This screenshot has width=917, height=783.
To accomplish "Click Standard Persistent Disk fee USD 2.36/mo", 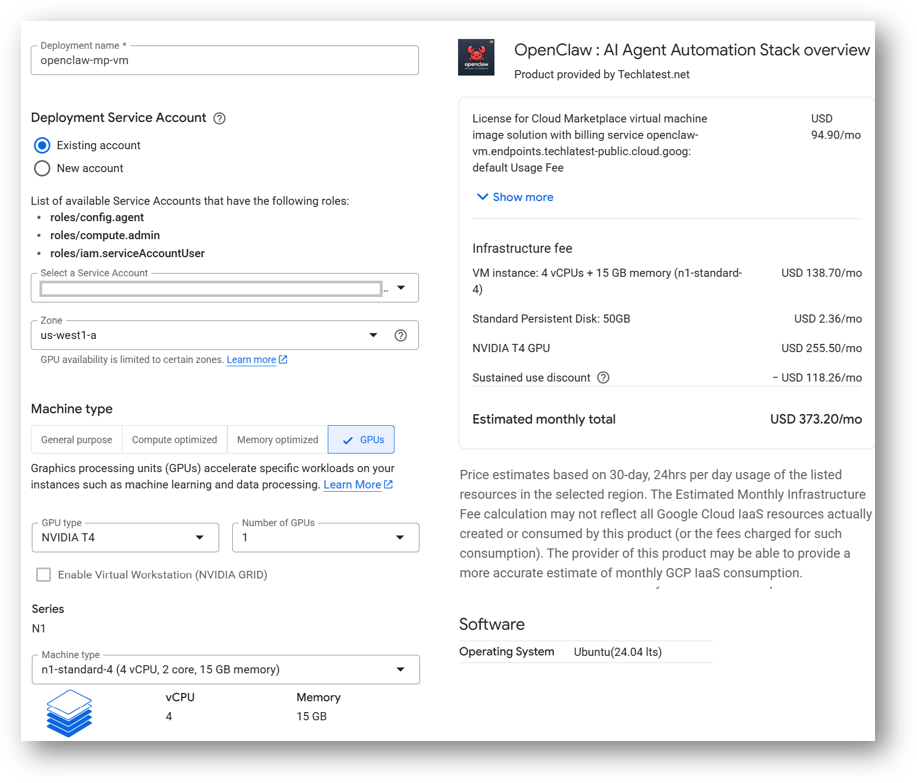I will click(828, 319).
